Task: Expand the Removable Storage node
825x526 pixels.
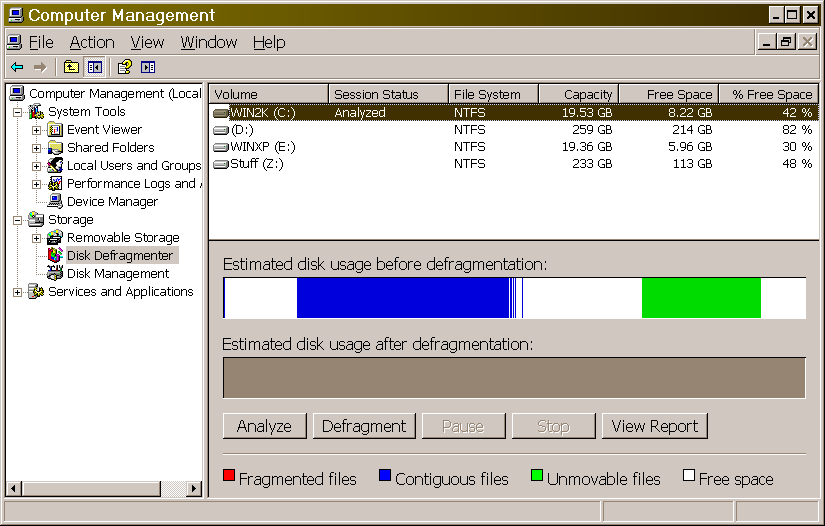Action: [37, 238]
